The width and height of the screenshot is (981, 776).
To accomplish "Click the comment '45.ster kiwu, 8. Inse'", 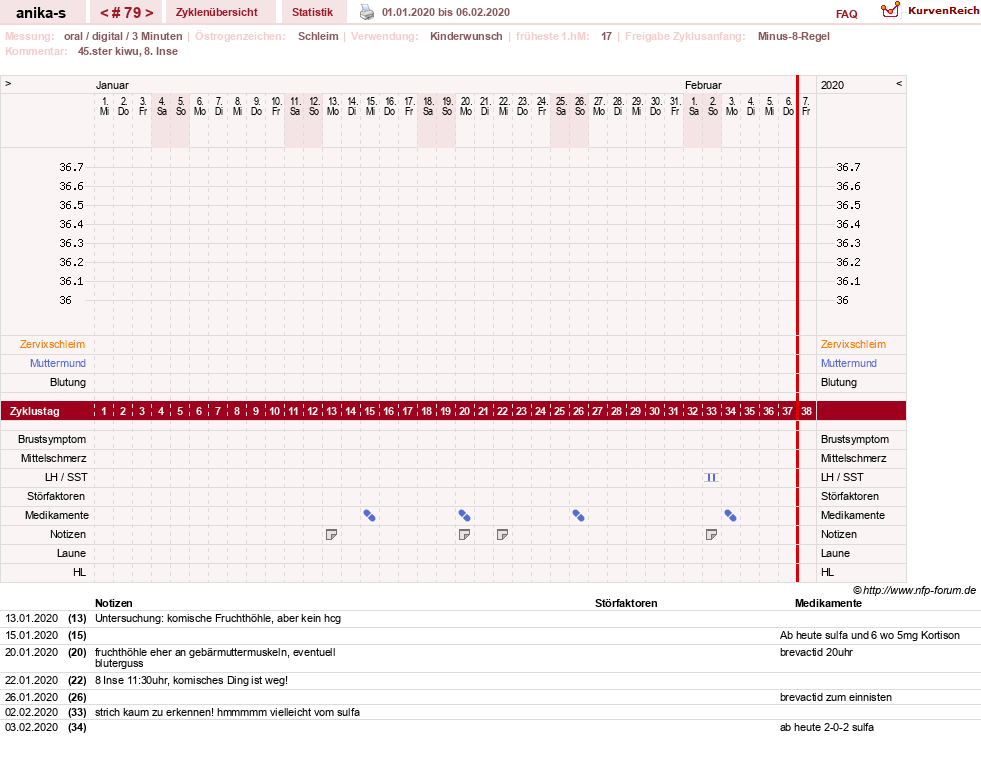I will coord(128,51).
